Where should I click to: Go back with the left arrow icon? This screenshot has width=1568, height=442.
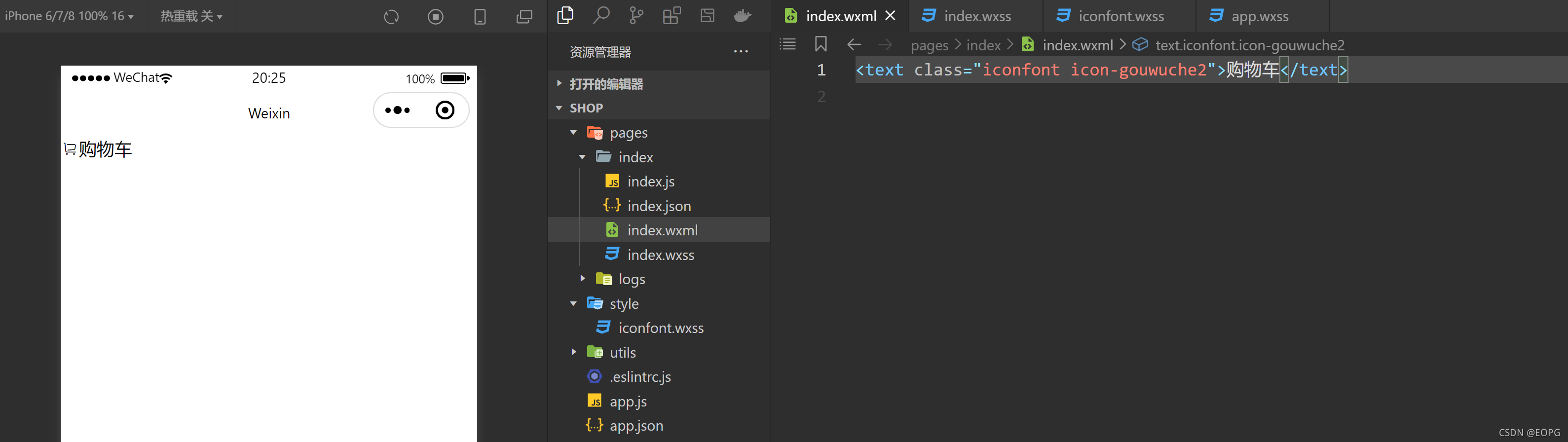click(x=854, y=44)
